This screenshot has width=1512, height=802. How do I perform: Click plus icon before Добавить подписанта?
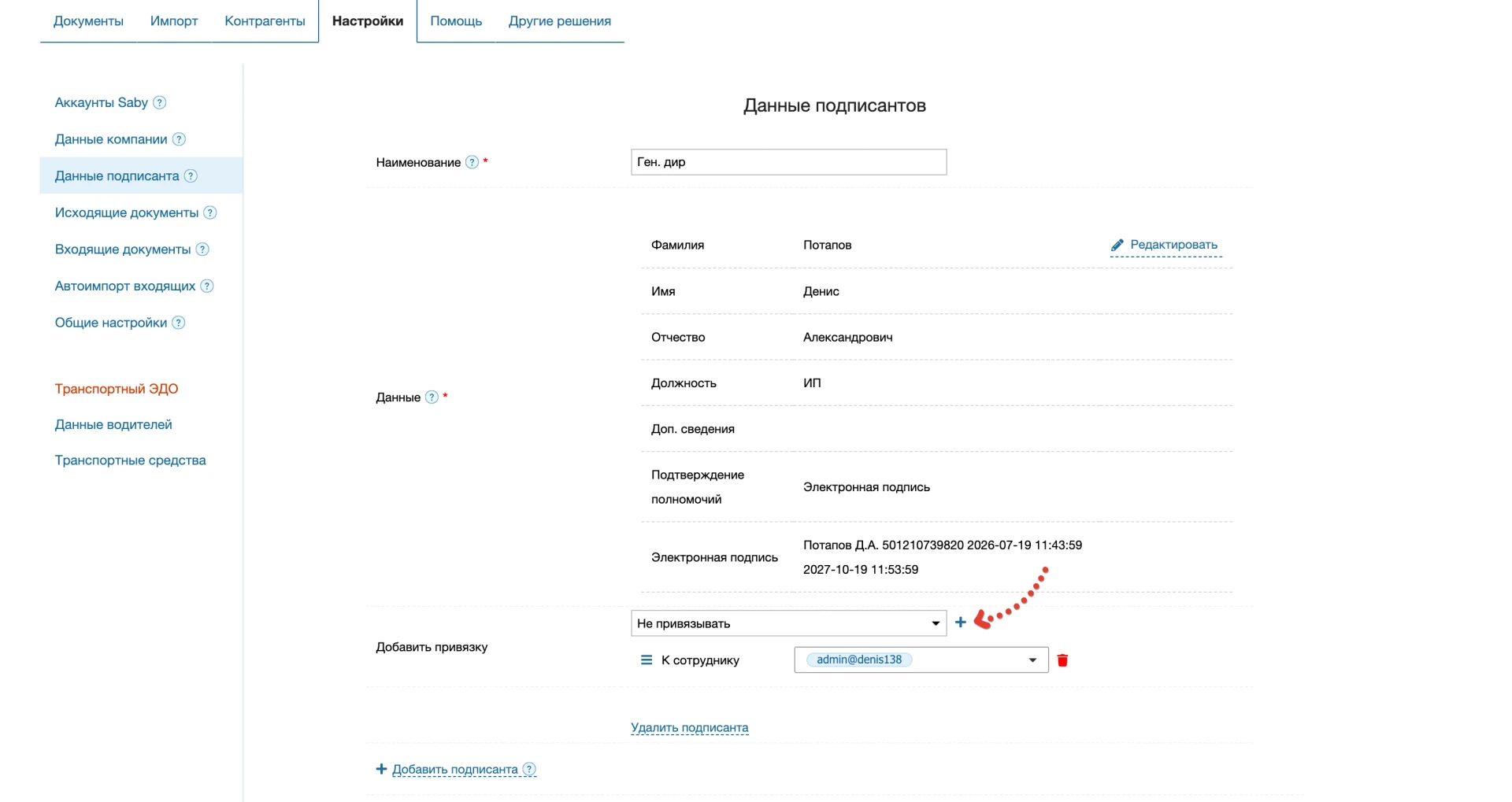(381, 769)
